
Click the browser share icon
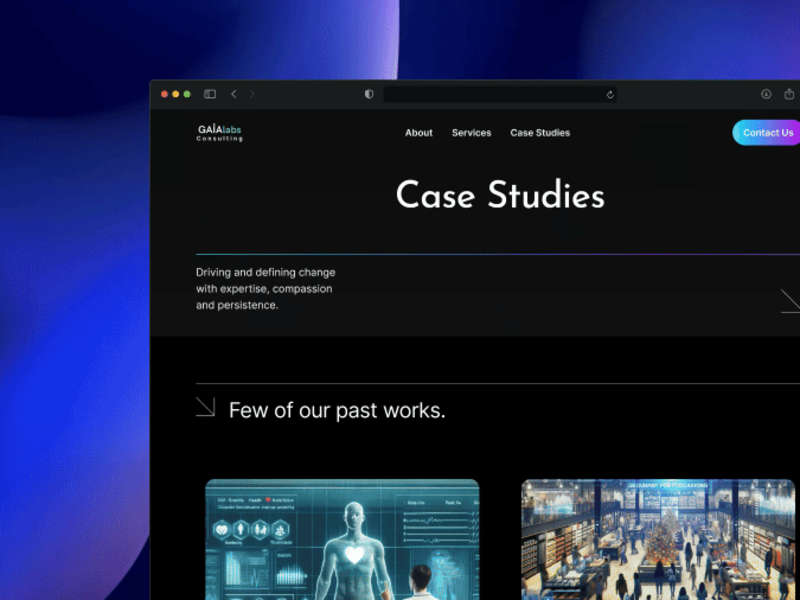pos(789,94)
